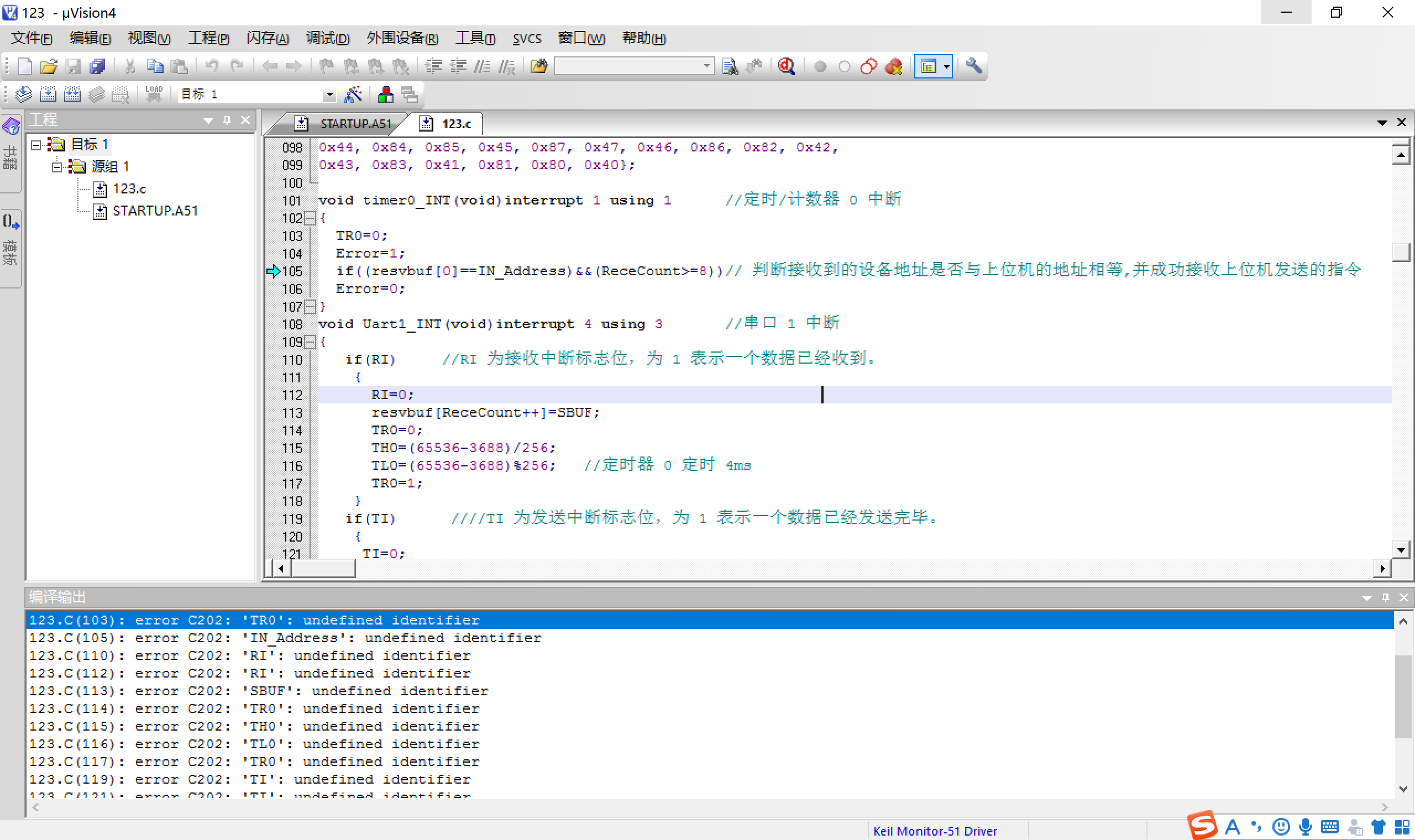Save all files using Save All icon

[98, 66]
